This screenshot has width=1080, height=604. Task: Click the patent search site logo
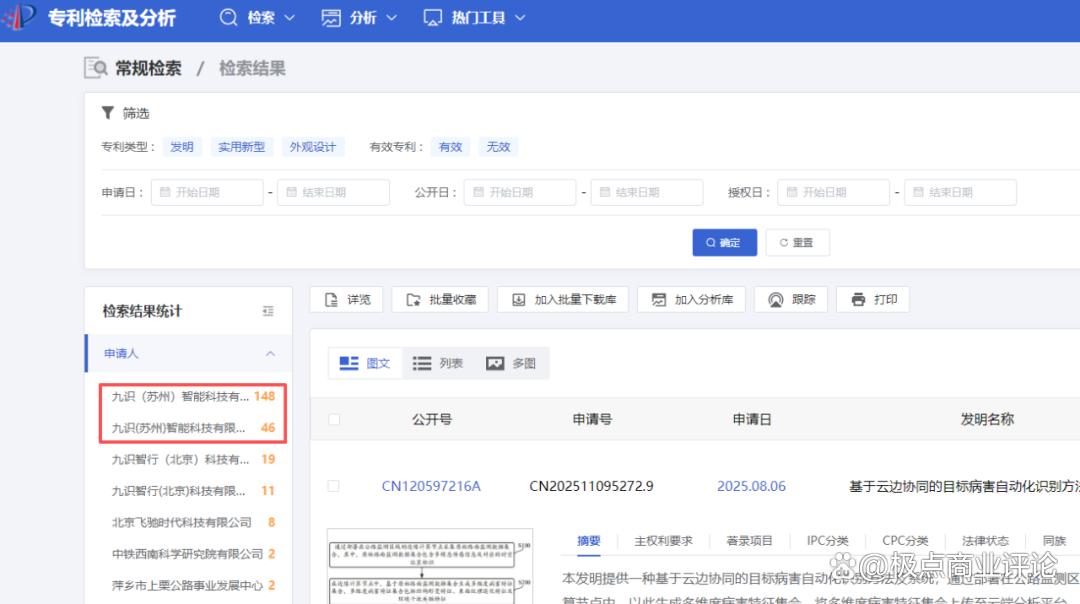pos(19,17)
